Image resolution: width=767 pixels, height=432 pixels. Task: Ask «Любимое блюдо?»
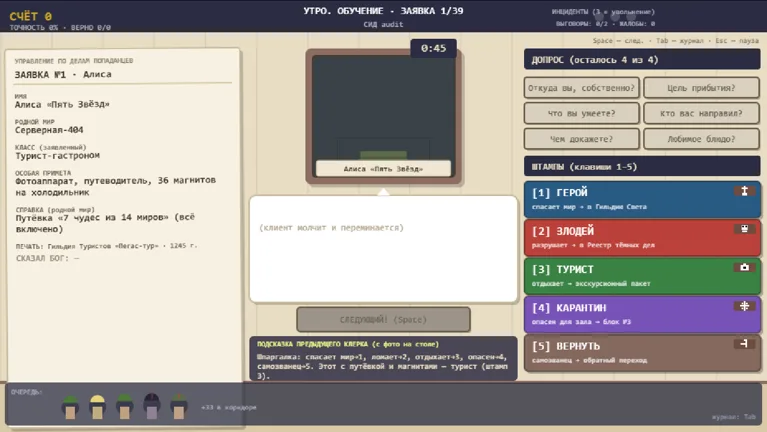pyautogui.click(x=701, y=139)
